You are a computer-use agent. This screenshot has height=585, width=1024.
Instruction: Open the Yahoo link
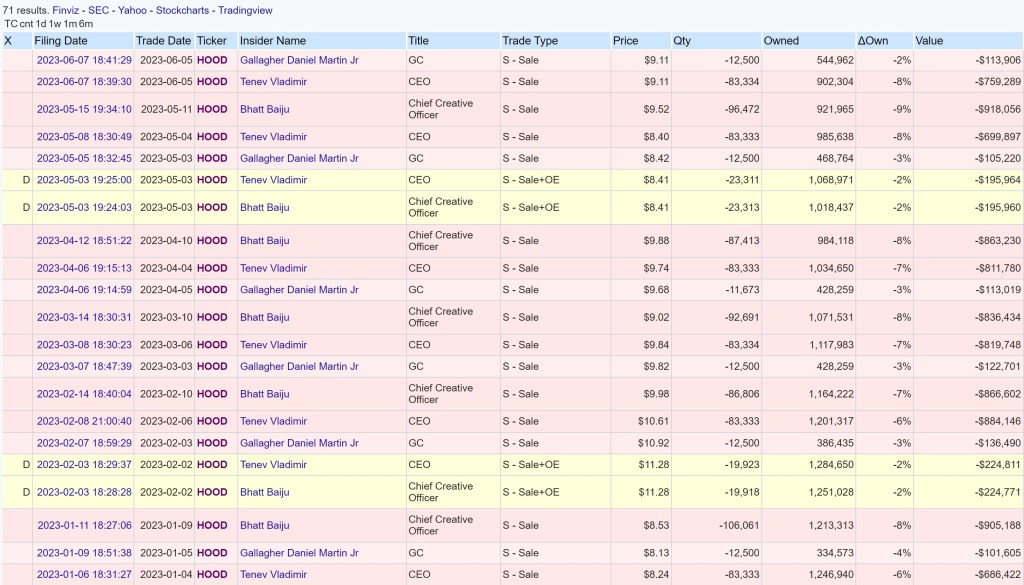click(x=132, y=10)
